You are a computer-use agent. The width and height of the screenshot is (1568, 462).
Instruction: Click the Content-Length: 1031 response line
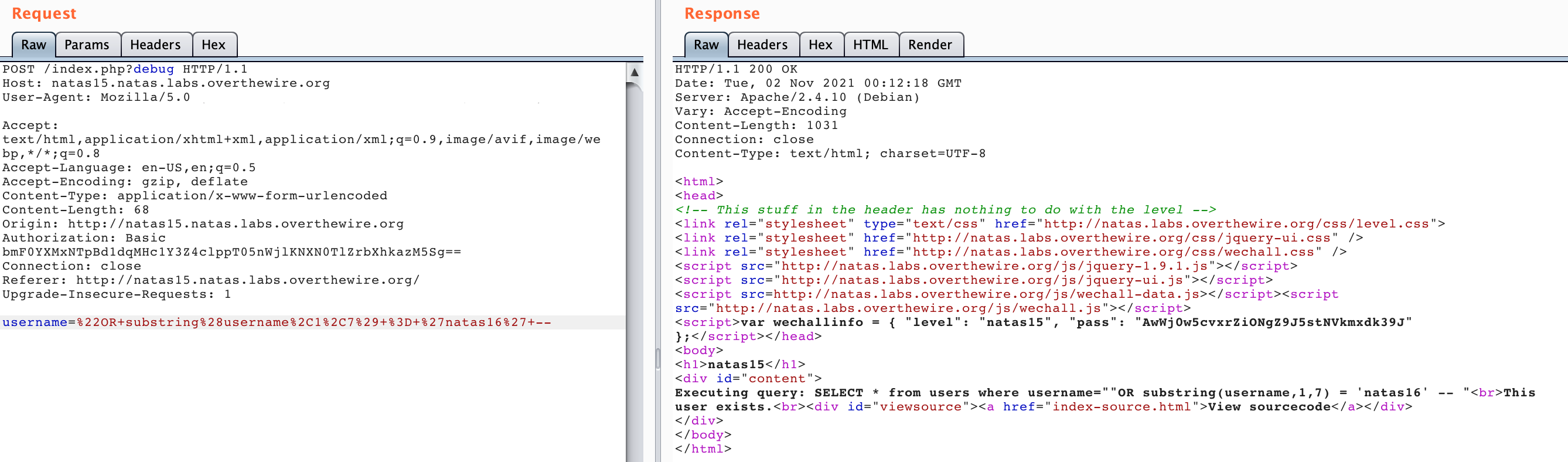[756, 125]
